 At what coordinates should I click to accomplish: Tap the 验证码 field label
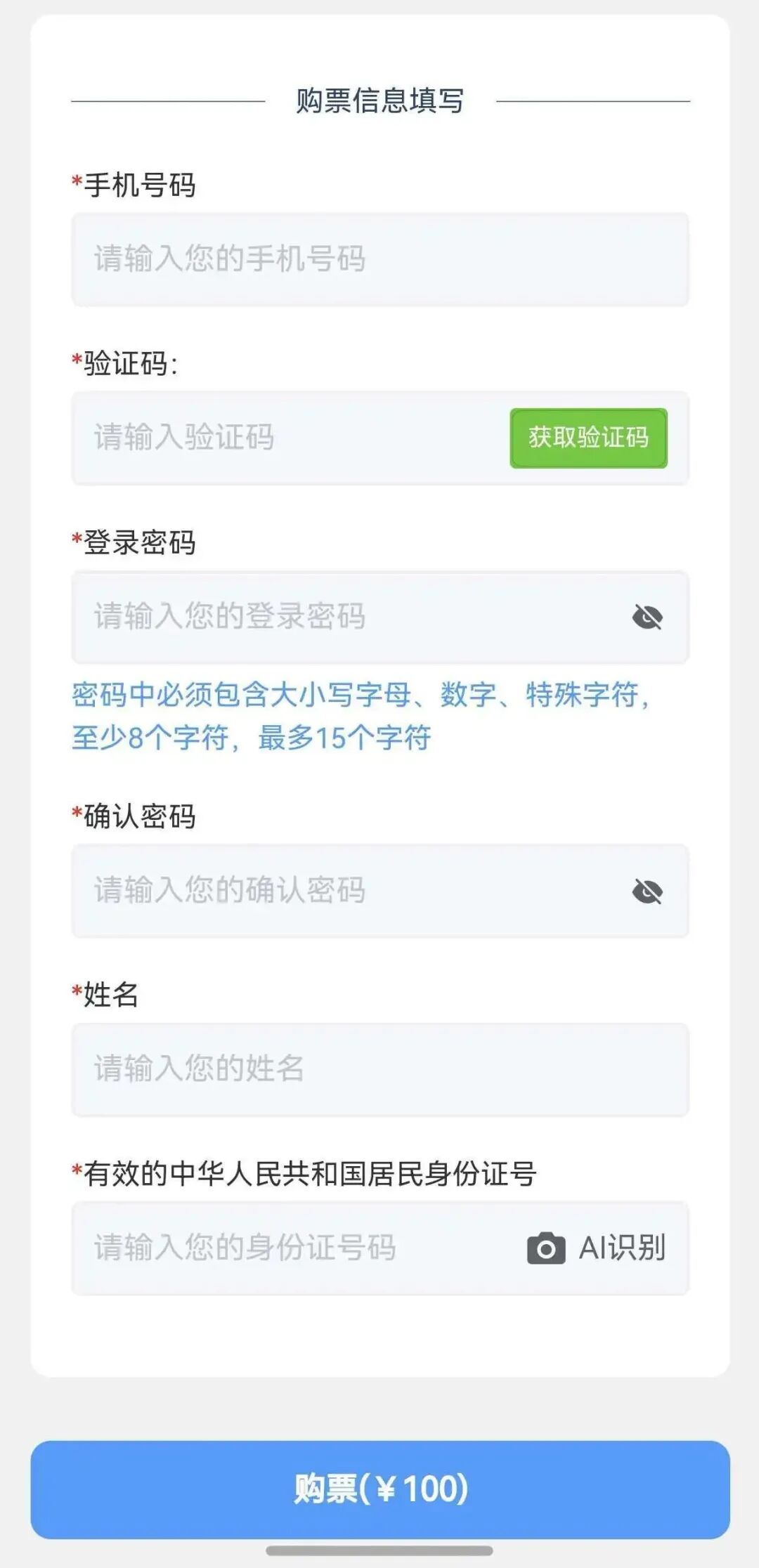[130, 364]
